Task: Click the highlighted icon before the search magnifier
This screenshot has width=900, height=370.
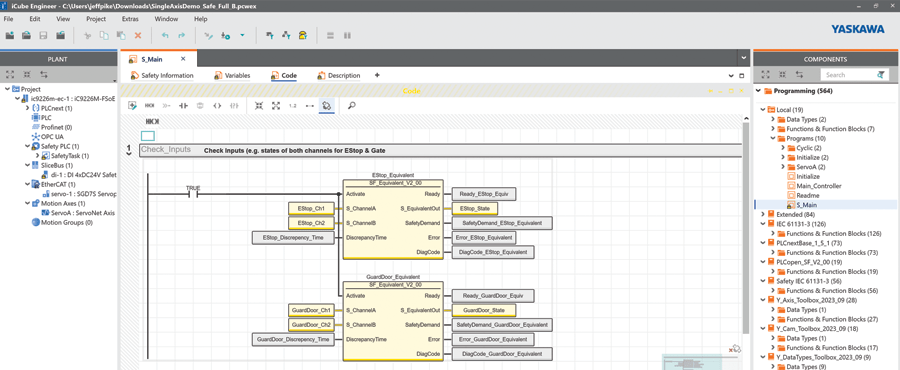Action: pos(327,106)
